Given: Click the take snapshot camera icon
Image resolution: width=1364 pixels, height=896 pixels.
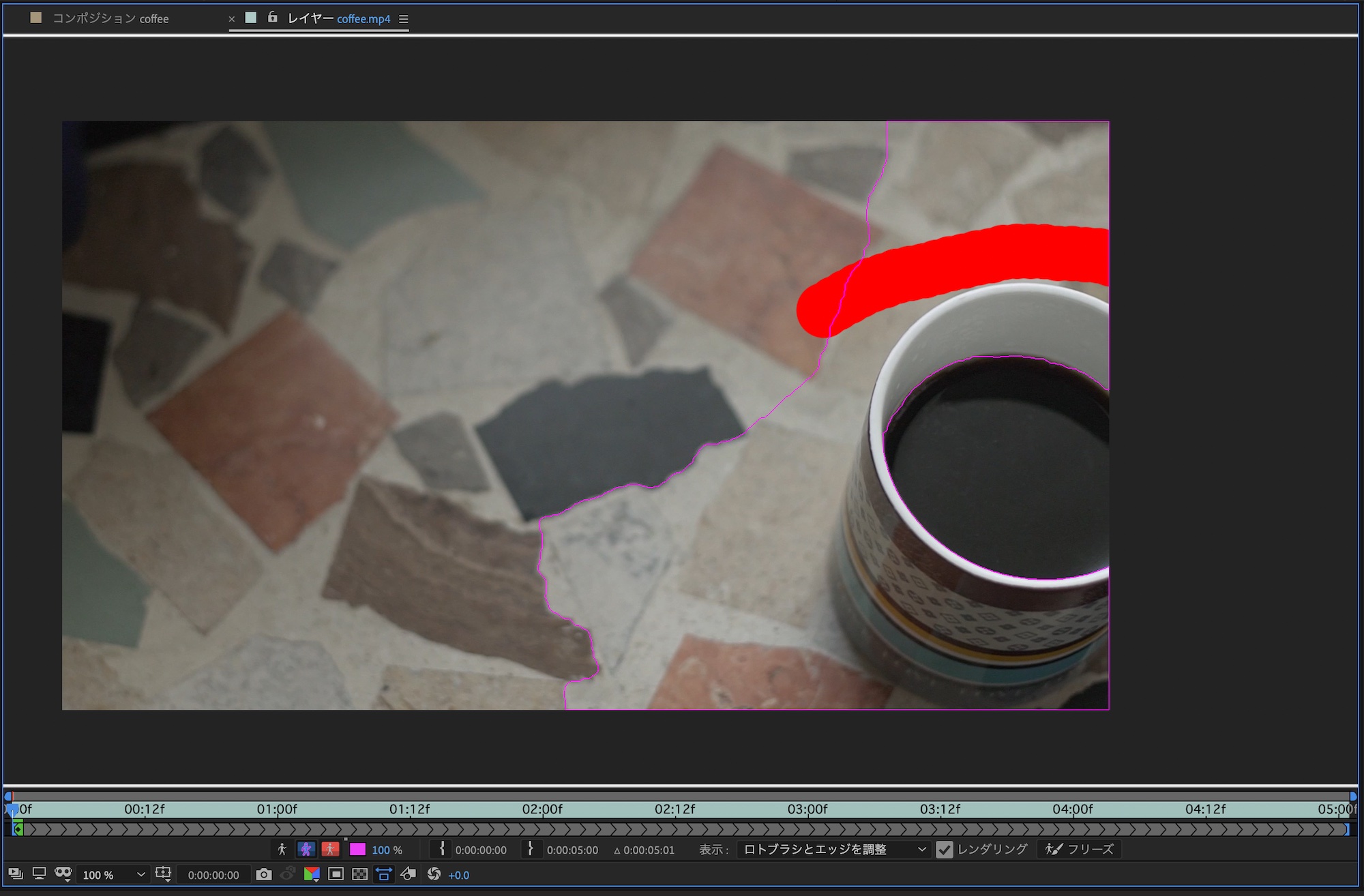Looking at the screenshot, I should [x=264, y=875].
